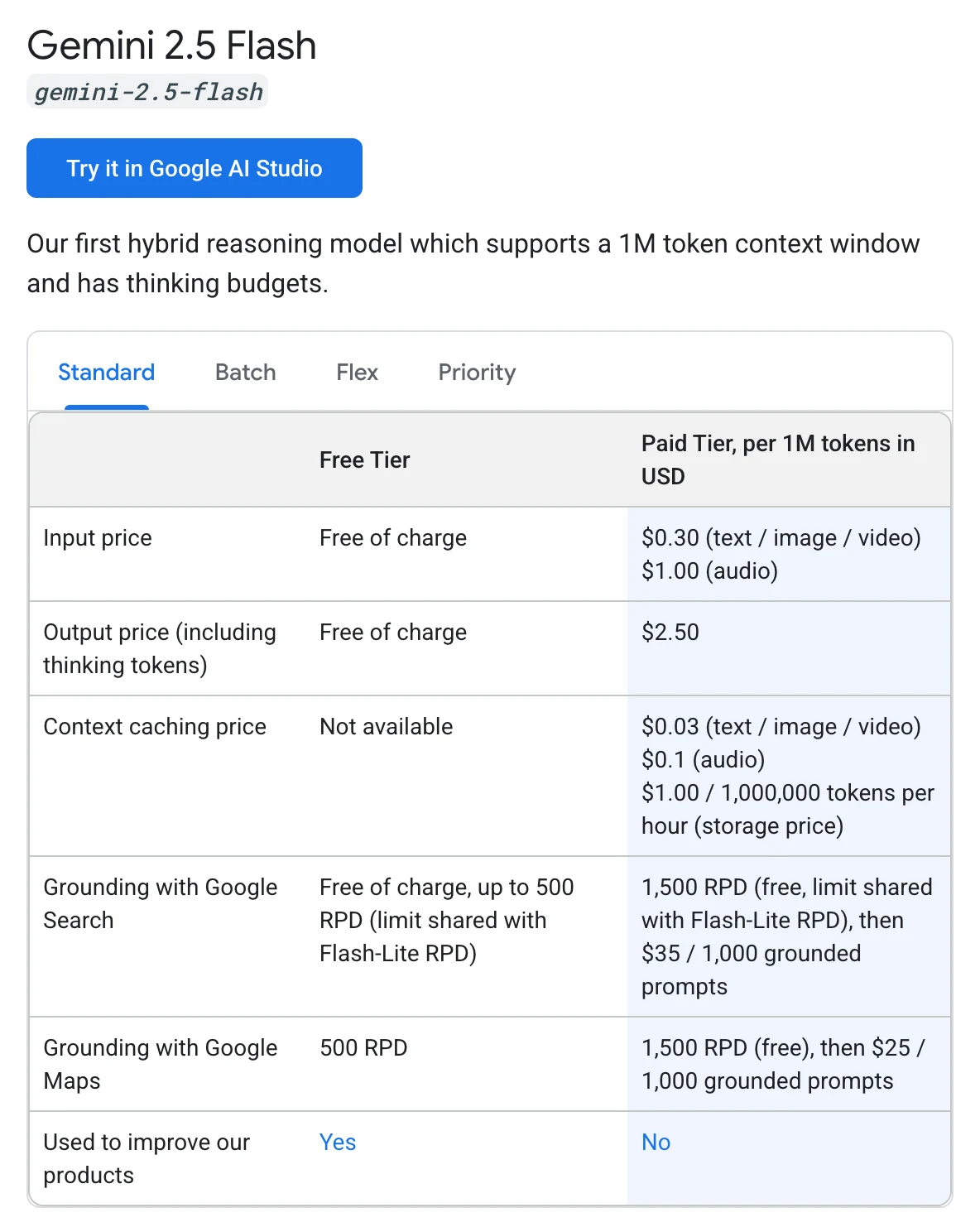This screenshot has height=1227, width=980.
Task: Open the Flex pricing tab
Action: click(x=358, y=373)
